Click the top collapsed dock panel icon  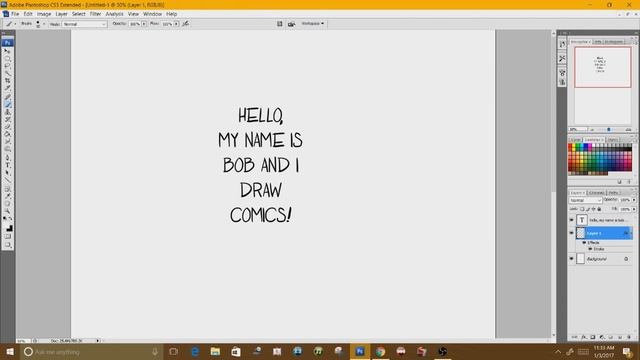(x=562, y=44)
